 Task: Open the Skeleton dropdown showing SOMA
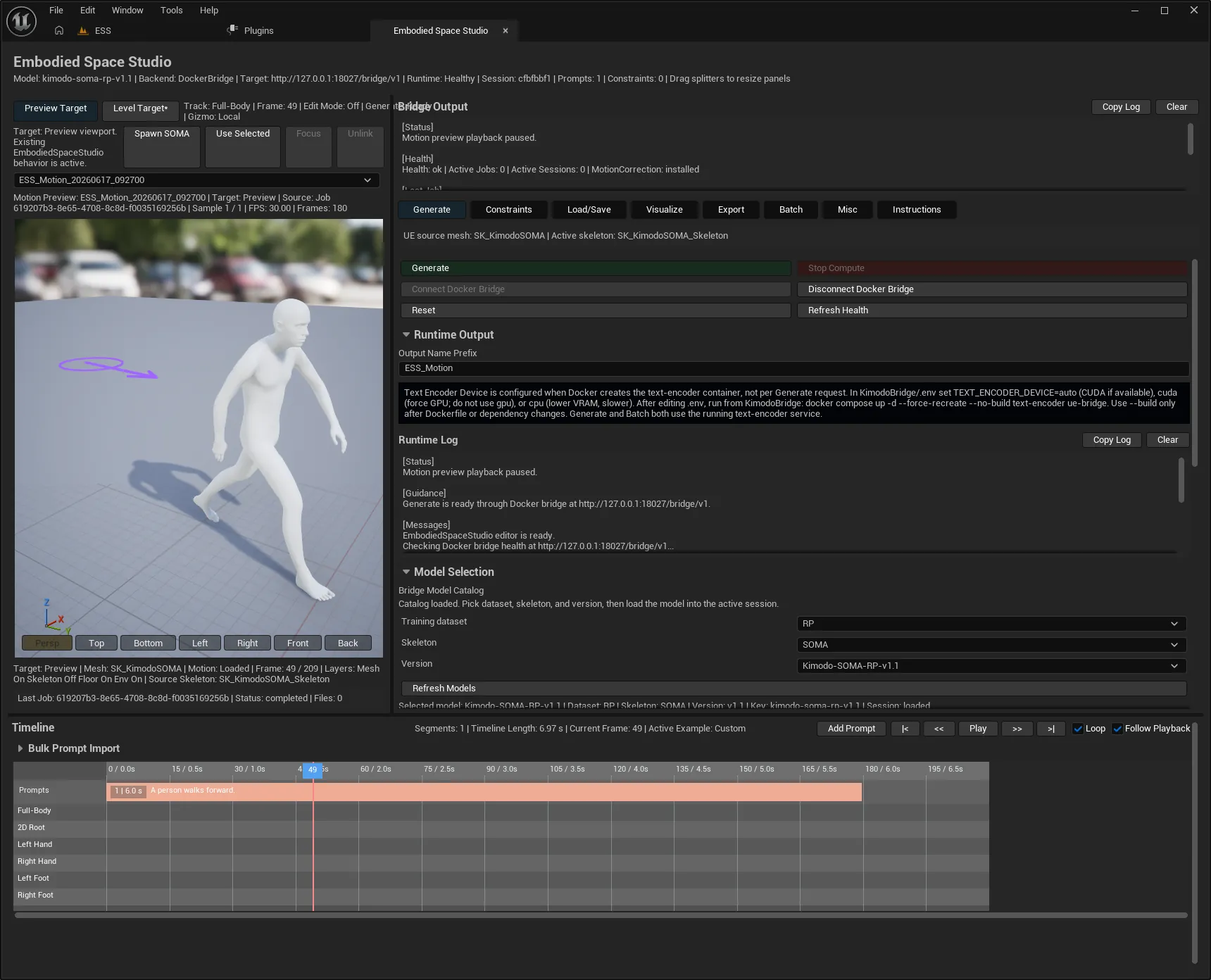pos(991,645)
